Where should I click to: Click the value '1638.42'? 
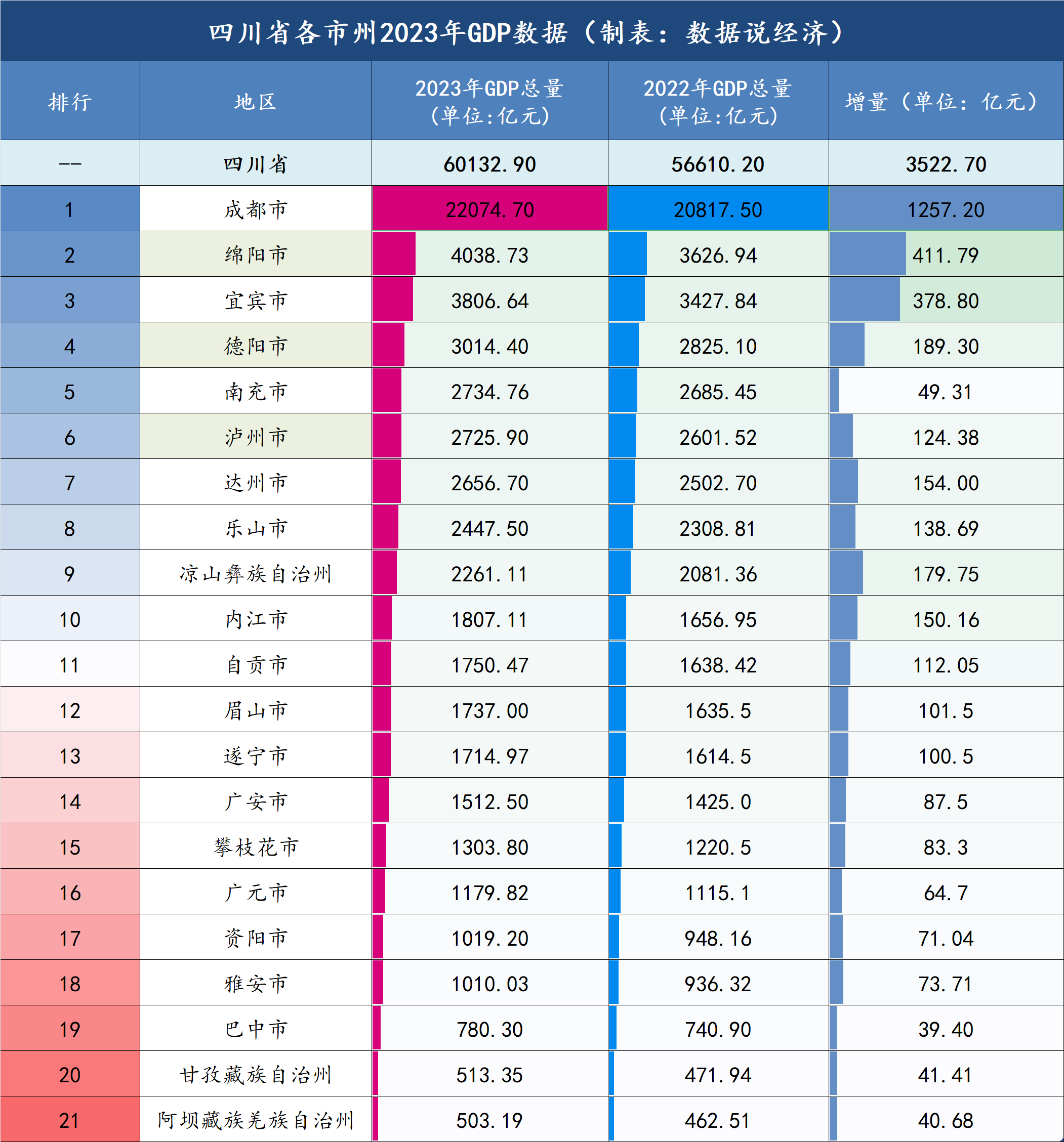718,665
